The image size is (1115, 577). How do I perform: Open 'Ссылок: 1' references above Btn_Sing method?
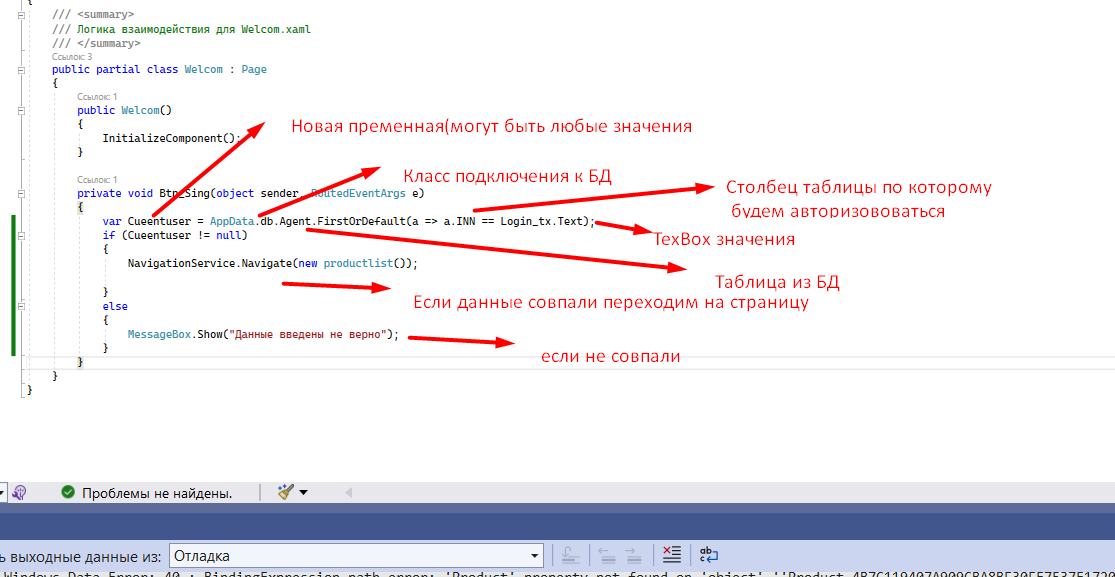[x=97, y=179]
